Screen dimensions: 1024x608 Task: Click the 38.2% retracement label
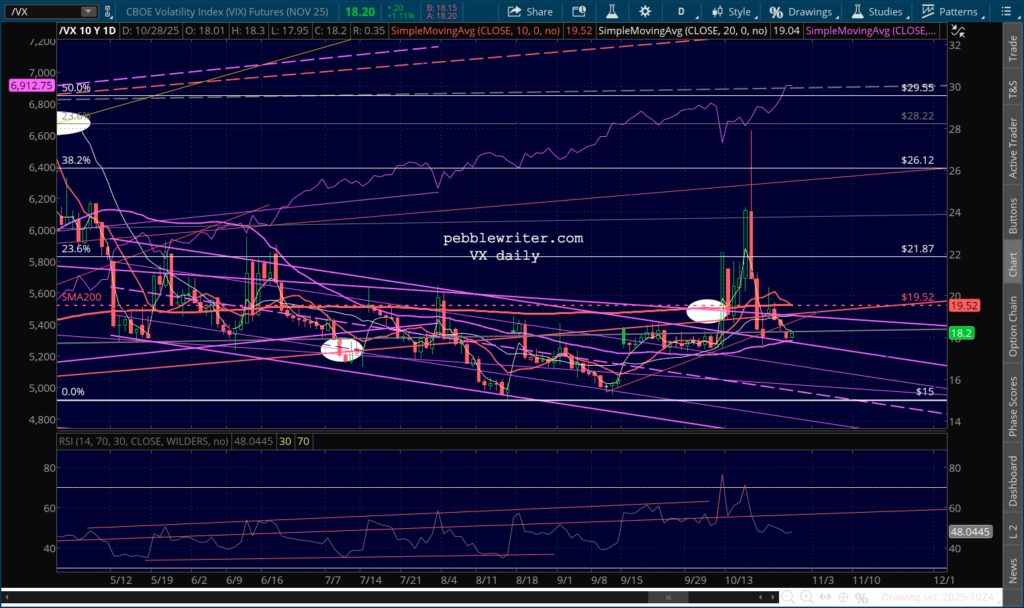(76, 160)
